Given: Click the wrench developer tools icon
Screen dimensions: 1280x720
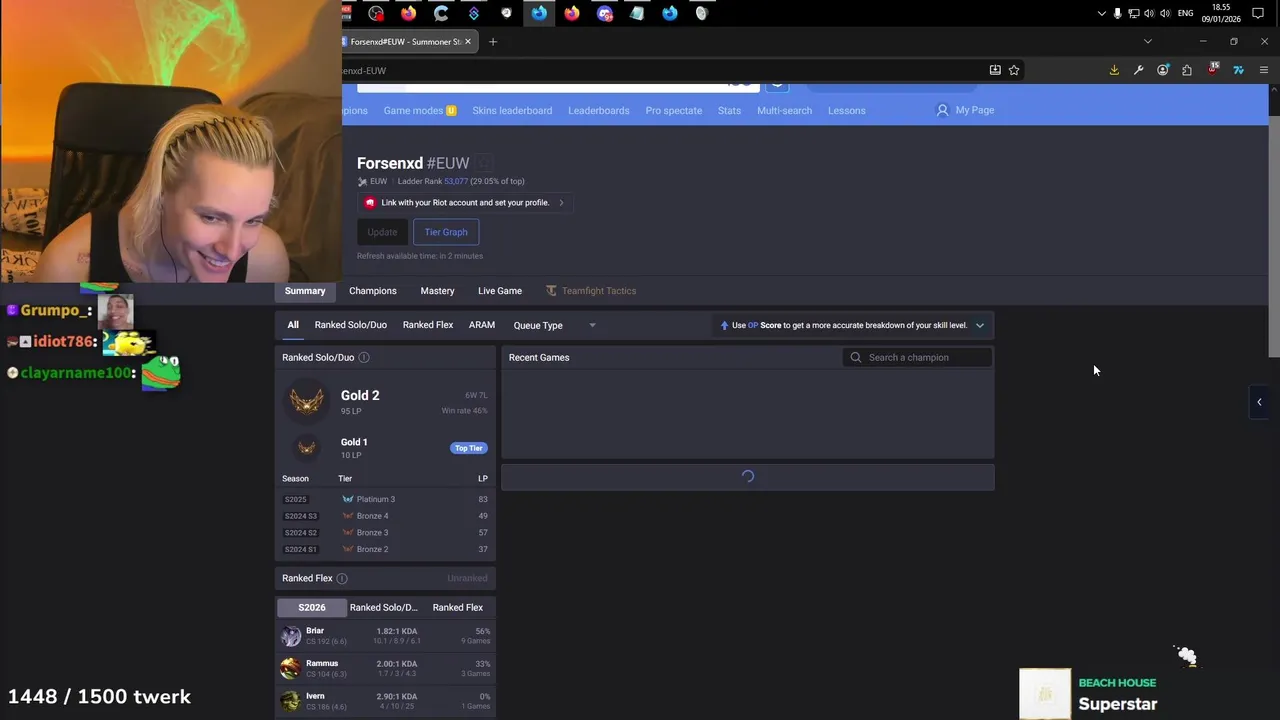Looking at the screenshot, I should tap(1138, 70).
